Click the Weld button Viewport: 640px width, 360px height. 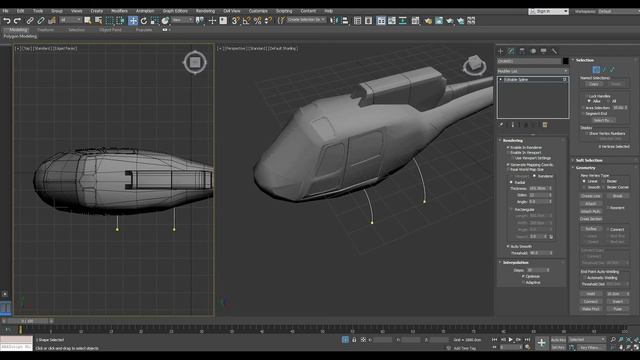(x=591, y=294)
